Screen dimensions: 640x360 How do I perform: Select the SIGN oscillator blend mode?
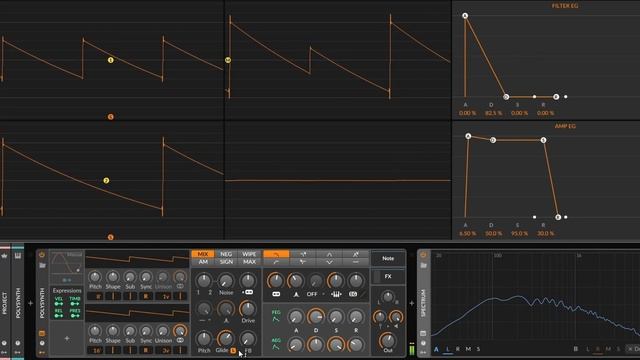click(226, 262)
